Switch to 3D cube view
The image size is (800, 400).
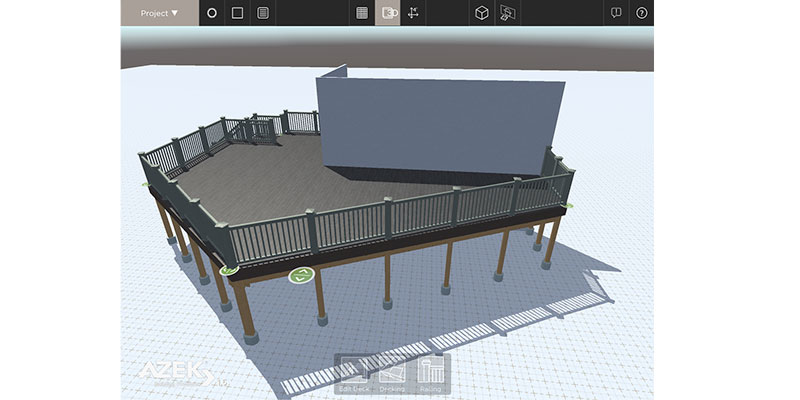482,13
